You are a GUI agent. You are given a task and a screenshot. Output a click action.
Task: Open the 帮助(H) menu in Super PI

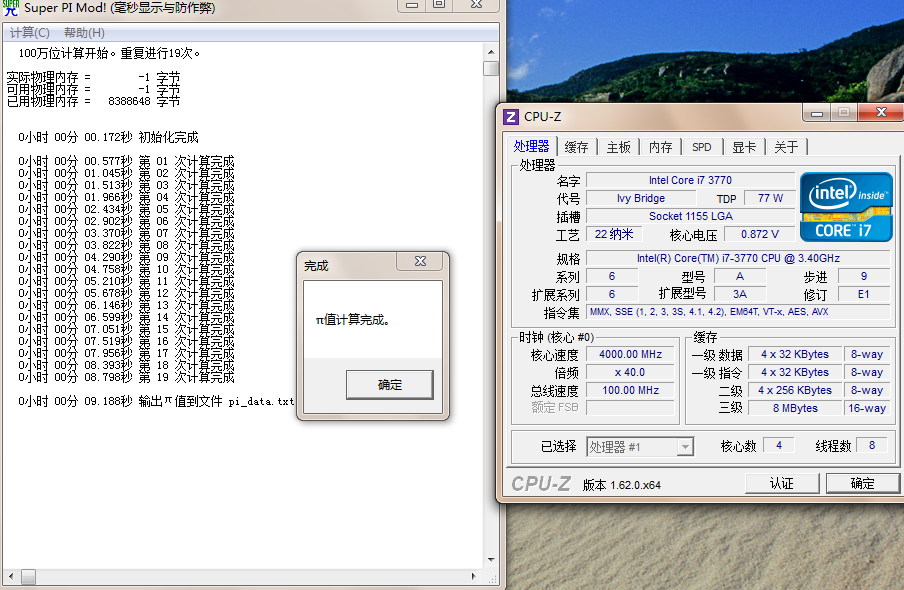pyautogui.click(x=84, y=33)
